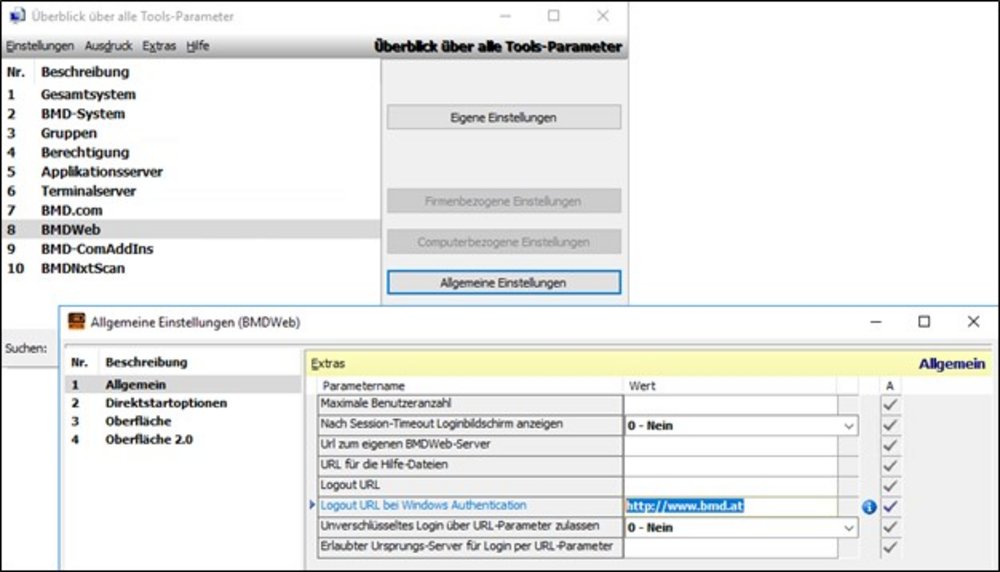
Task: Click the URL für die Hilfe-Dateien value field
Action: tap(731, 466)
